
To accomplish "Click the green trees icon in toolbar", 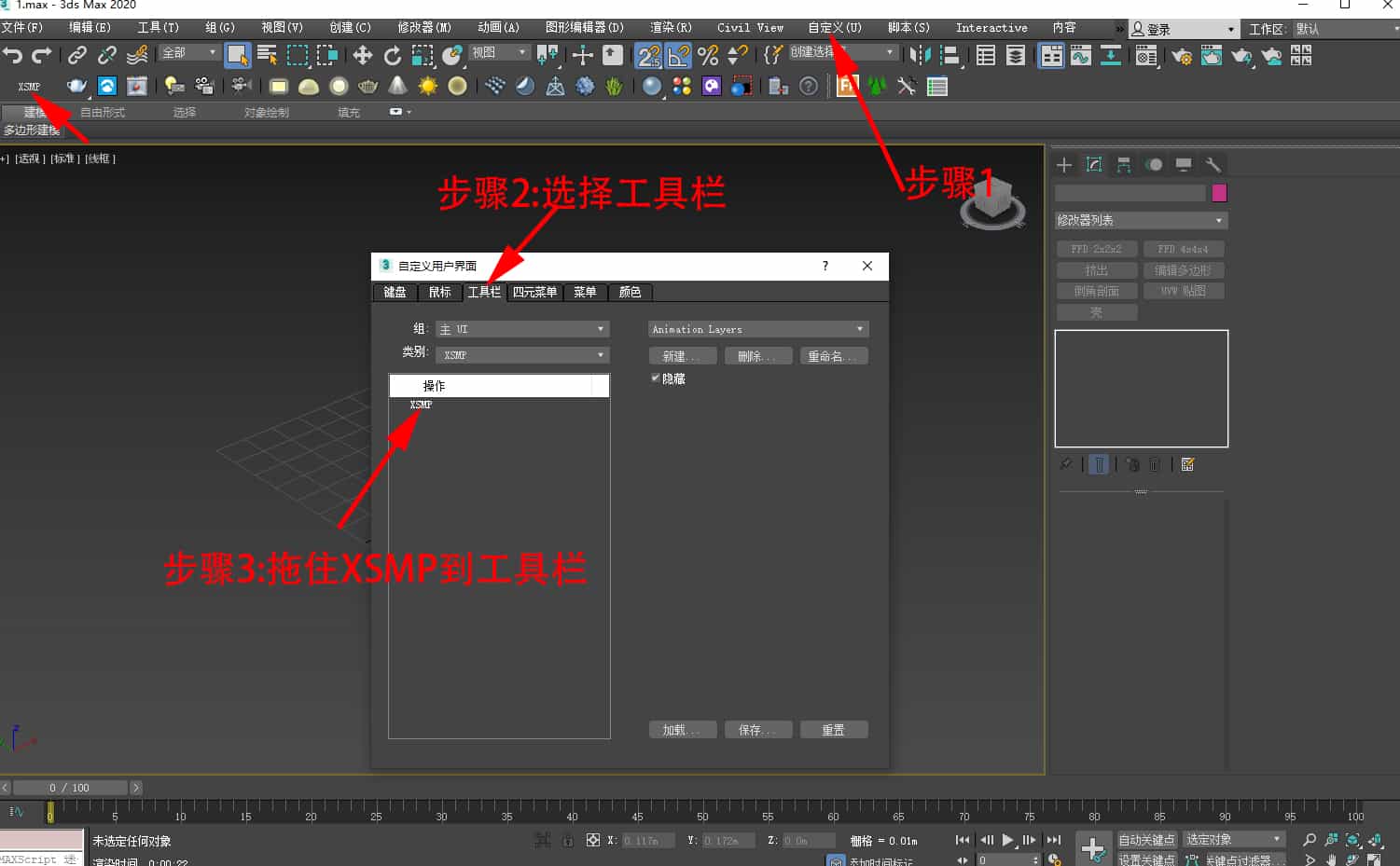I will 877,87.
